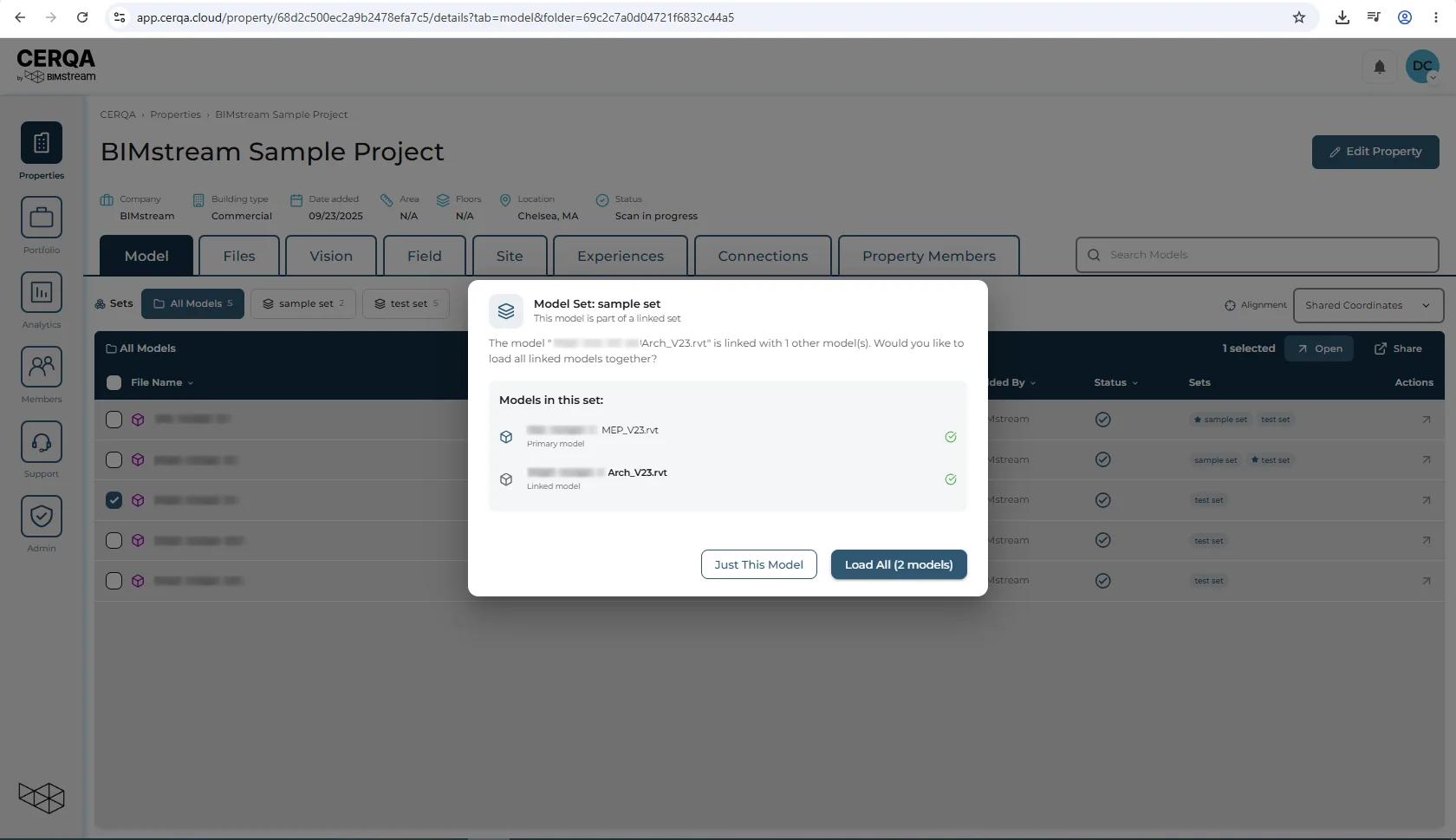Click the cube icon beside linked Arch_V23.rvt
The image size is (1456, 840).
506,479
